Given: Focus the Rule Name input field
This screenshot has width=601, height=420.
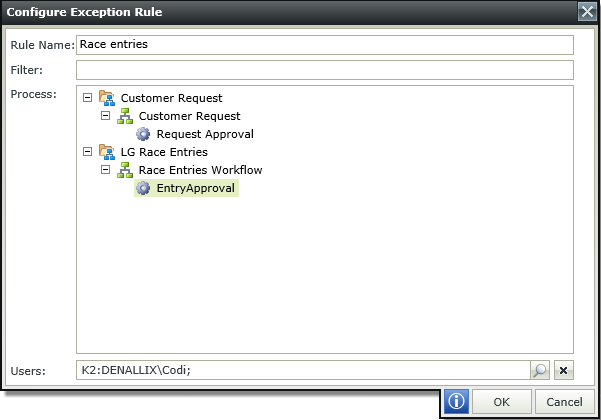Looking at the screenshot, I should coord(325,45).
